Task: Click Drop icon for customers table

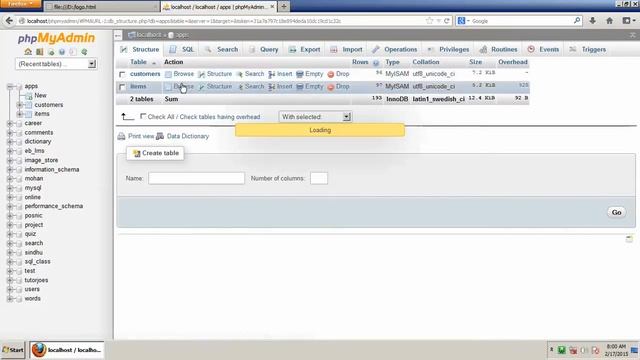Action: (x=331, y=74)
